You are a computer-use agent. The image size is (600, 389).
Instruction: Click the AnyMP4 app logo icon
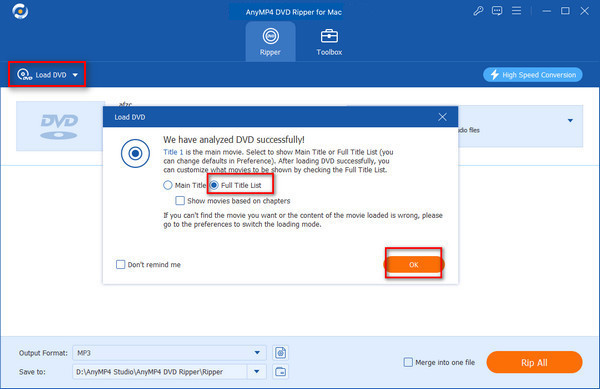click(20, 11)
